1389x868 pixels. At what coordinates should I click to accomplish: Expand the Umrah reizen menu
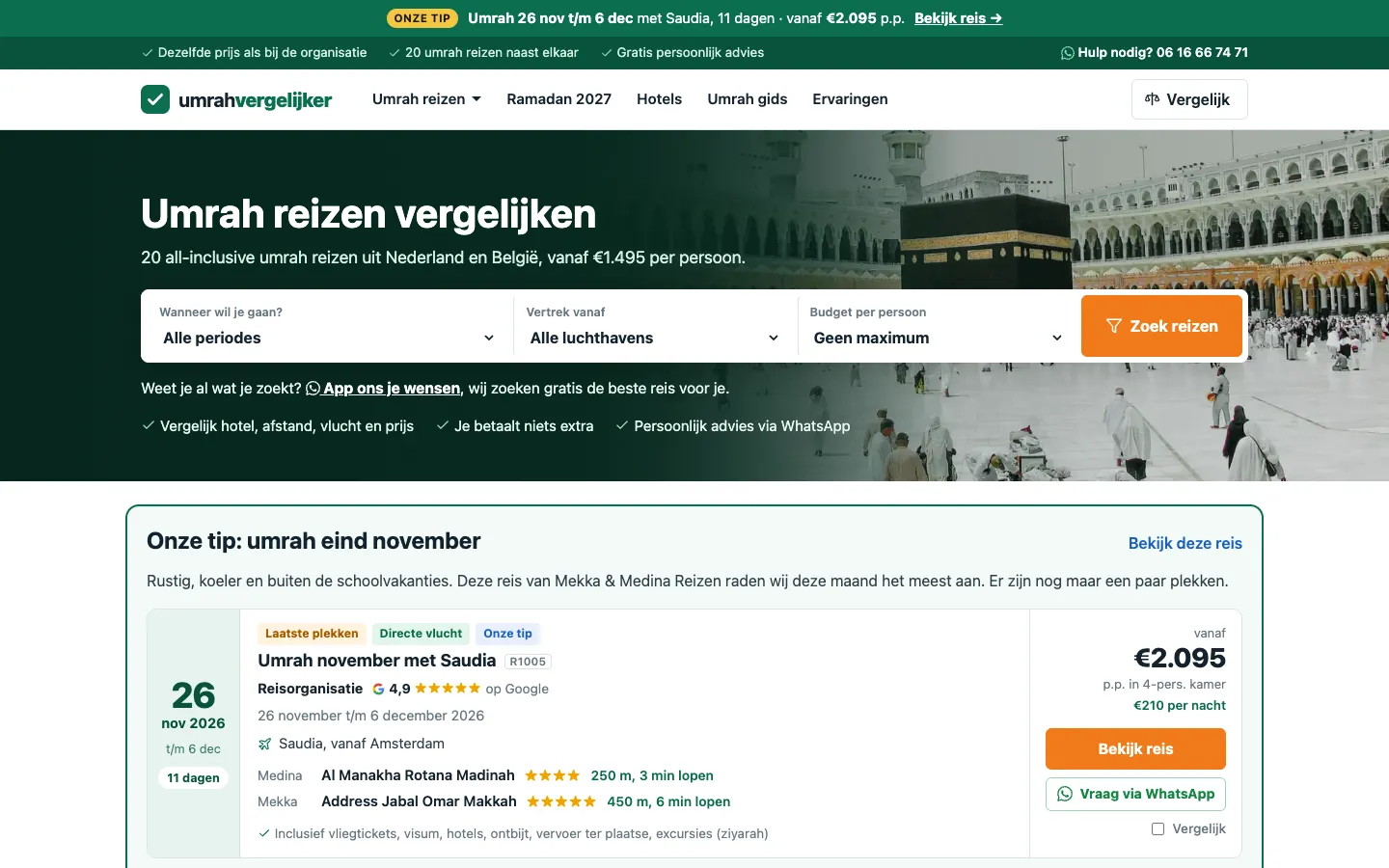click(x=426, y=99)
